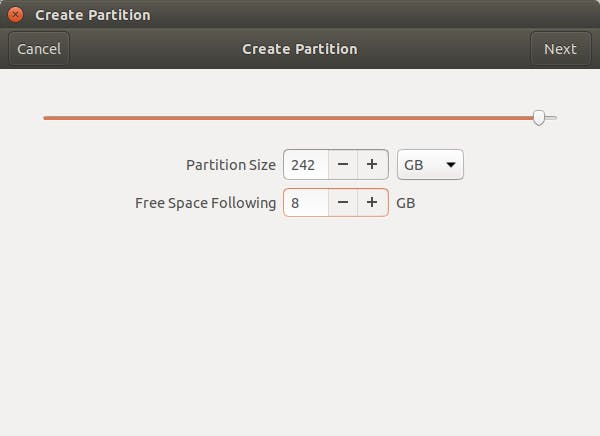Click slider track right of the handle

click(551, 118)
